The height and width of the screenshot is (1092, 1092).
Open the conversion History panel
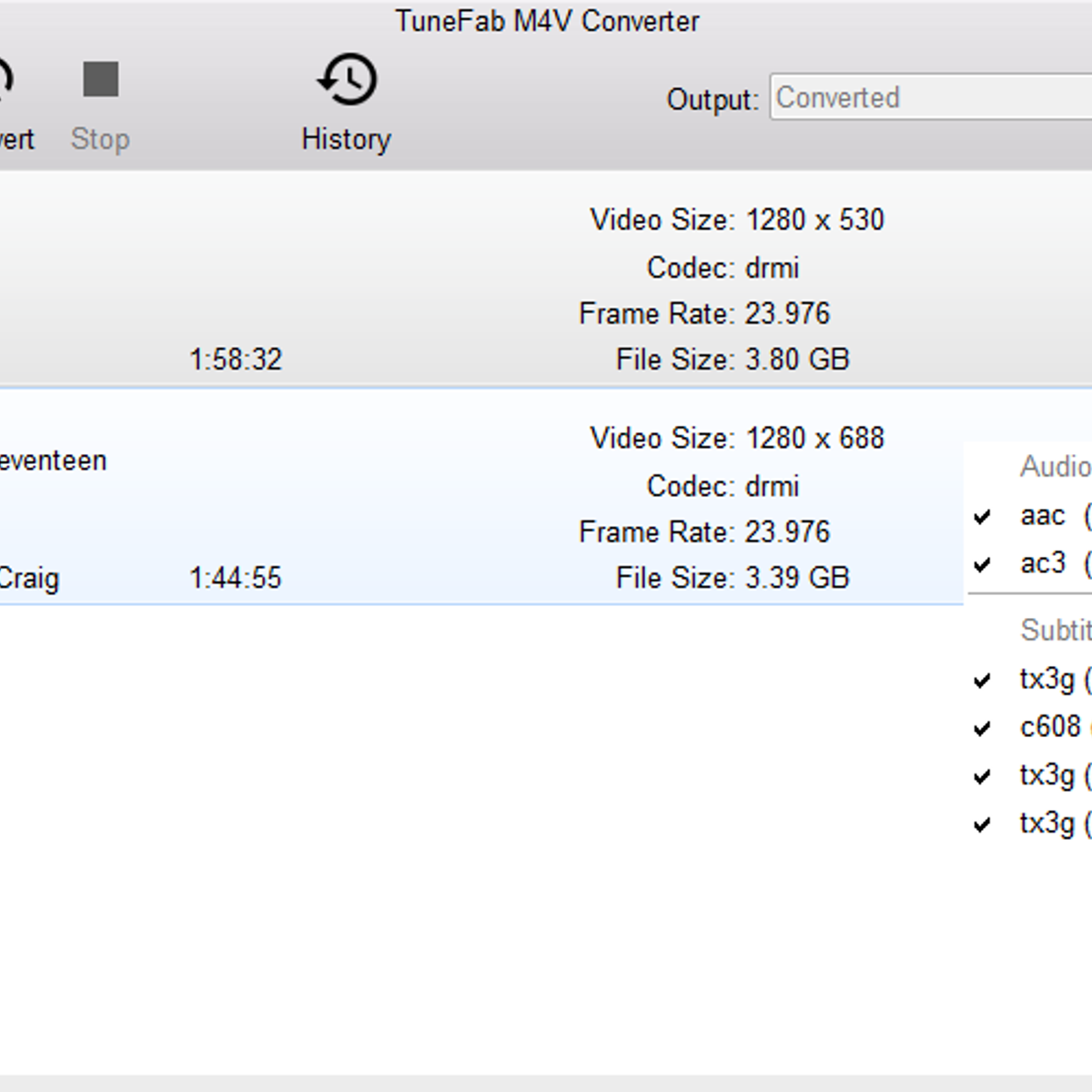tap(346, 100)
